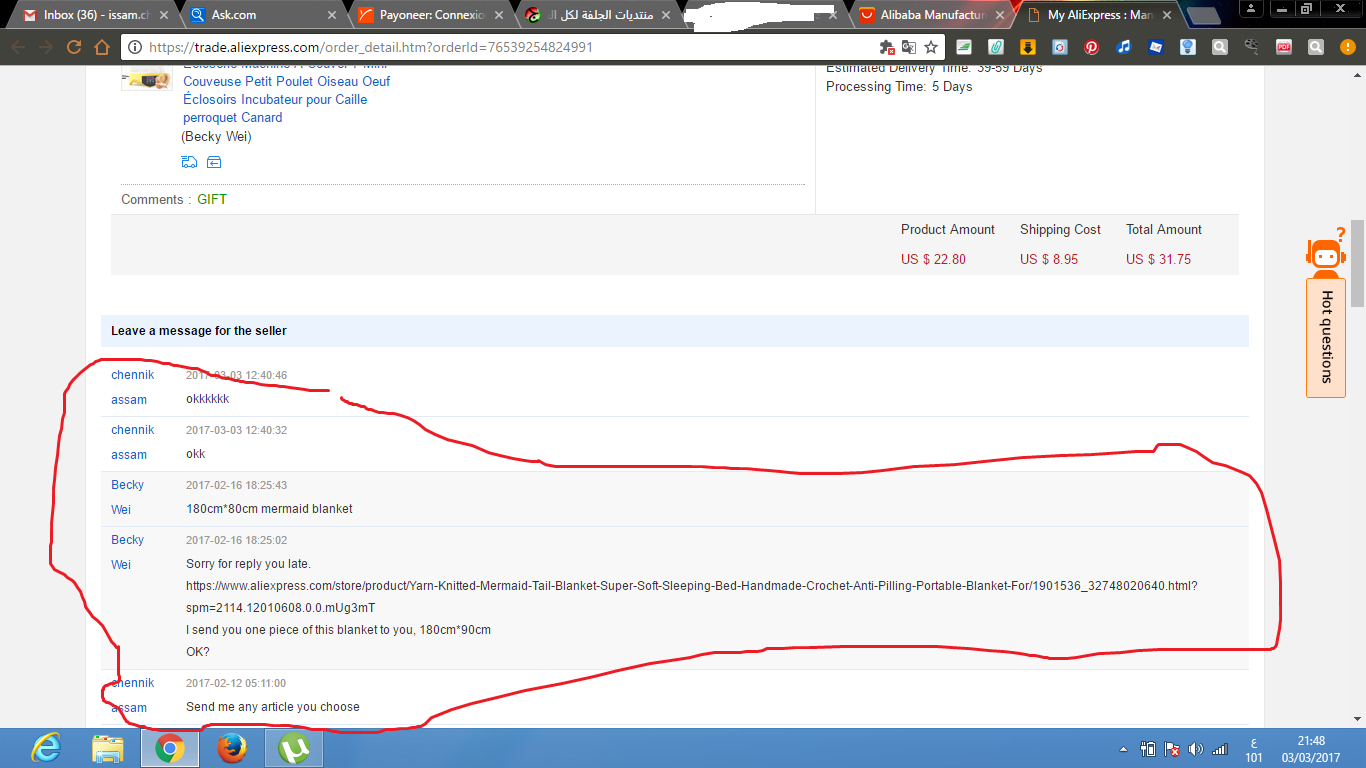1366x768 pixels.
Task: Open the translate page icon in address bar
Action: click(x=909, y=47)
